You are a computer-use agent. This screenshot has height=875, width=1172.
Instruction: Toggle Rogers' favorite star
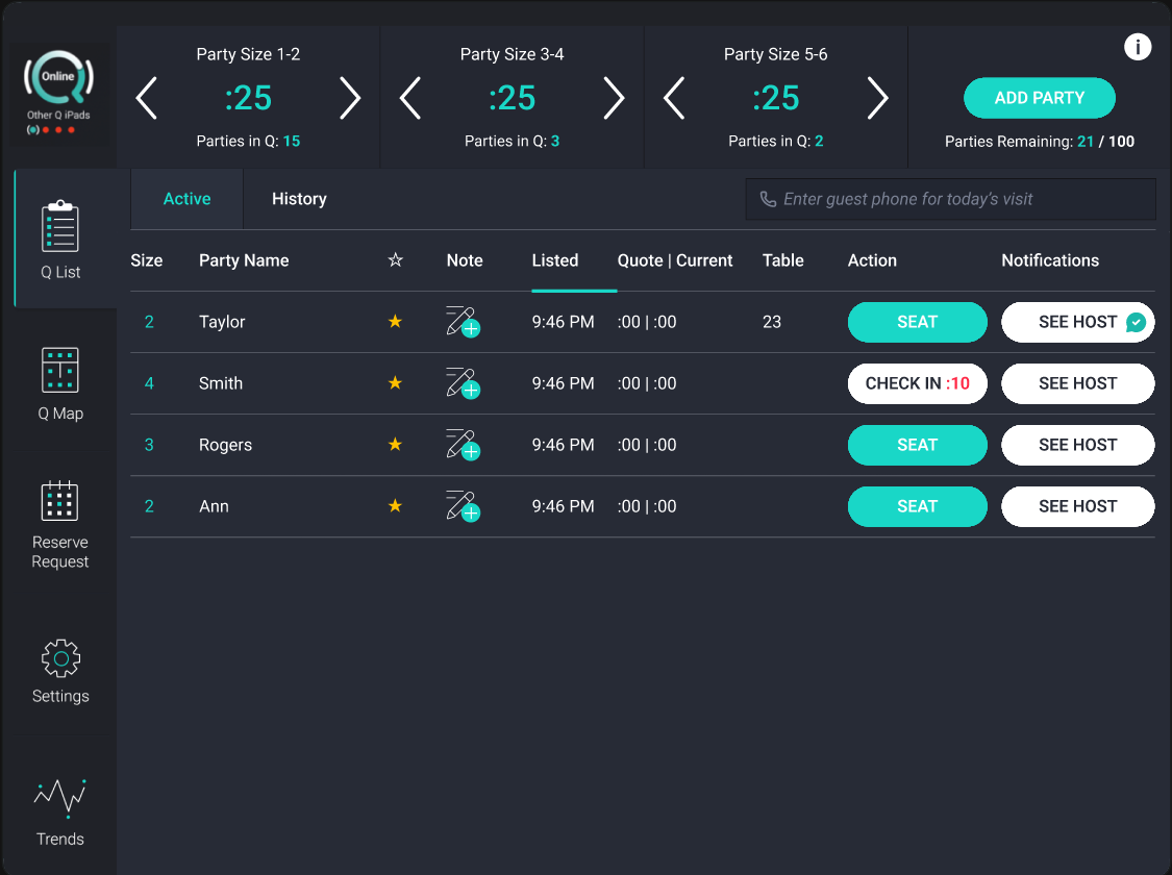point(395,444)
